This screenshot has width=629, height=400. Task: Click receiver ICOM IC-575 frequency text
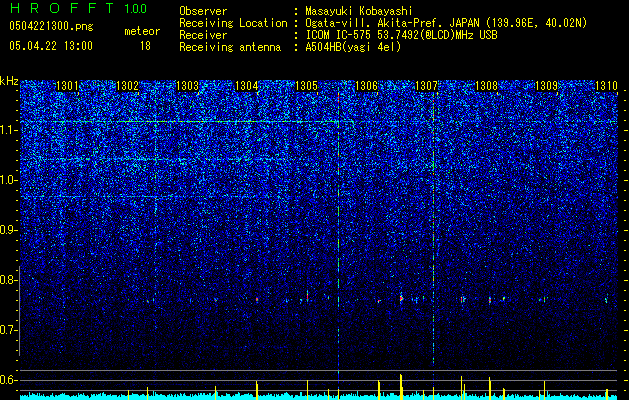point(401,35)
